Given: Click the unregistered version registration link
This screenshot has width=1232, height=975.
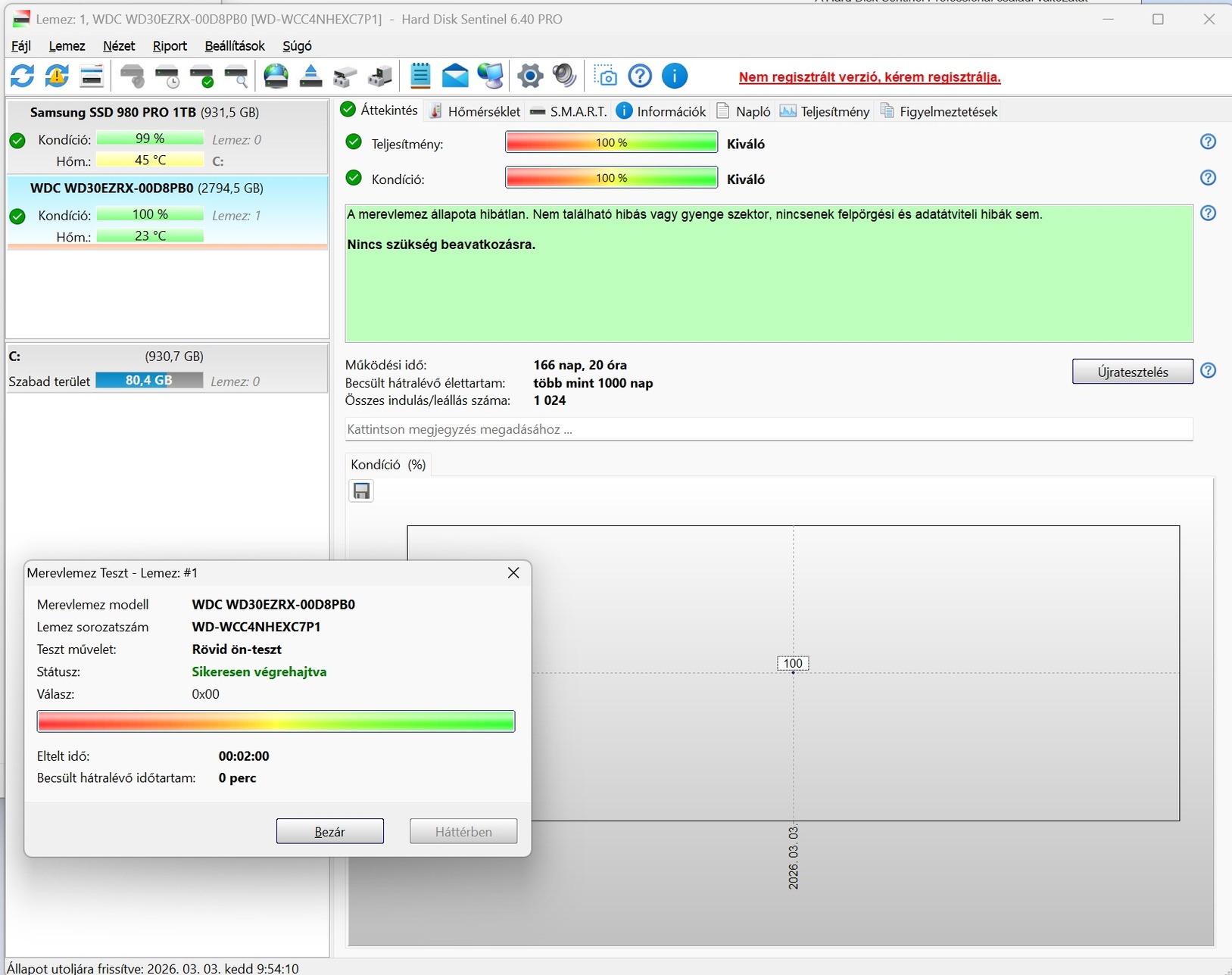Looking at the screenshot, I should click(x=870, y=77).
